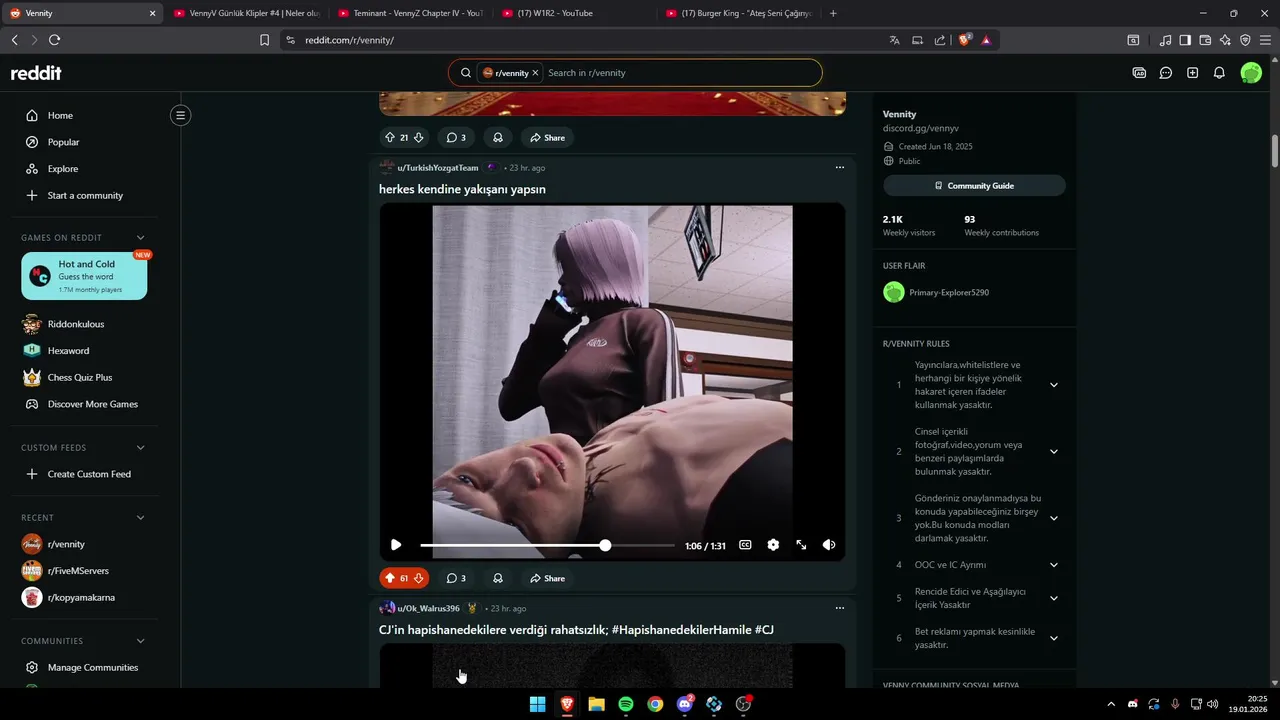
Task: Open Reddit chat icon in header
Action: click(1166, 73)
